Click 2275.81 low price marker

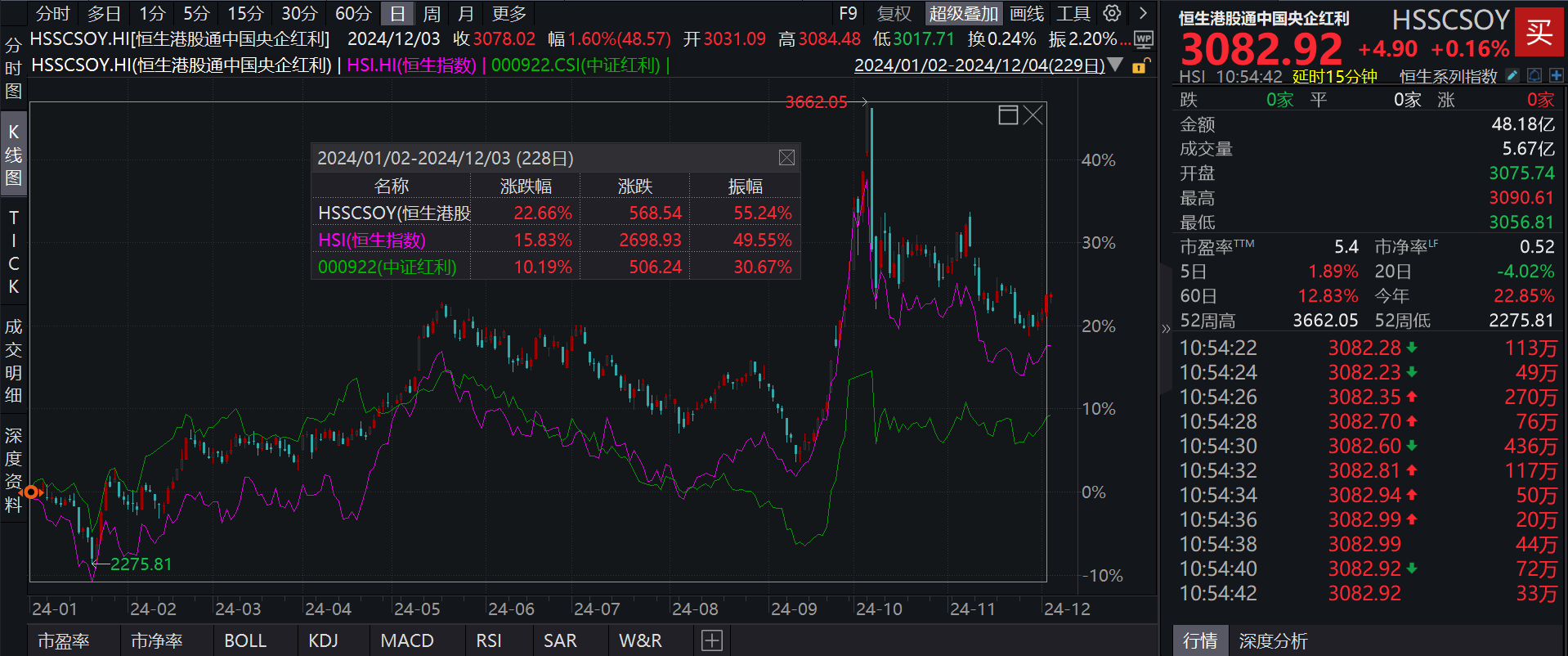coord(141,564)
